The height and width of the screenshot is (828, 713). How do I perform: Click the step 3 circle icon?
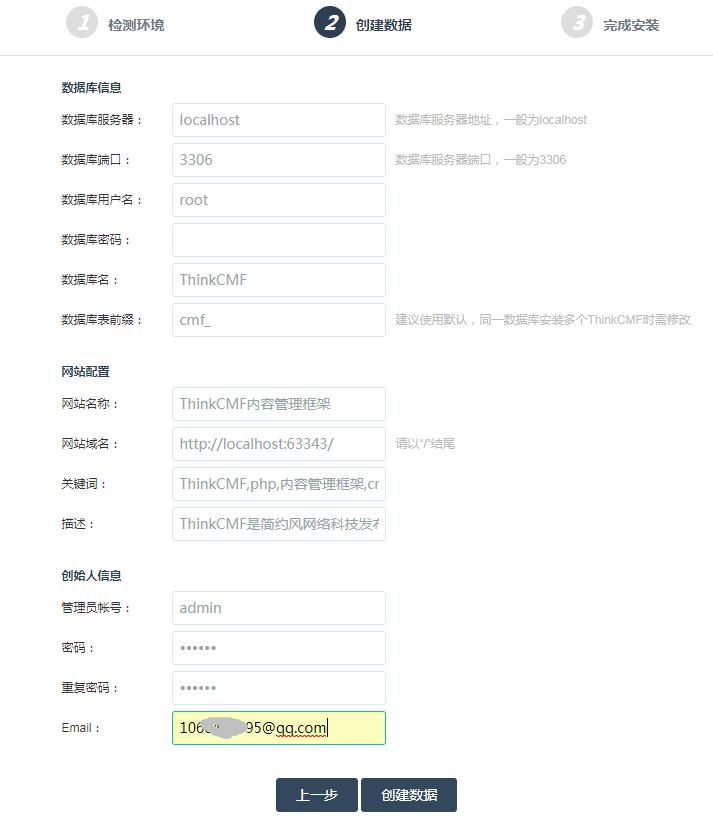pyautogui.click(x=577, y=22)
